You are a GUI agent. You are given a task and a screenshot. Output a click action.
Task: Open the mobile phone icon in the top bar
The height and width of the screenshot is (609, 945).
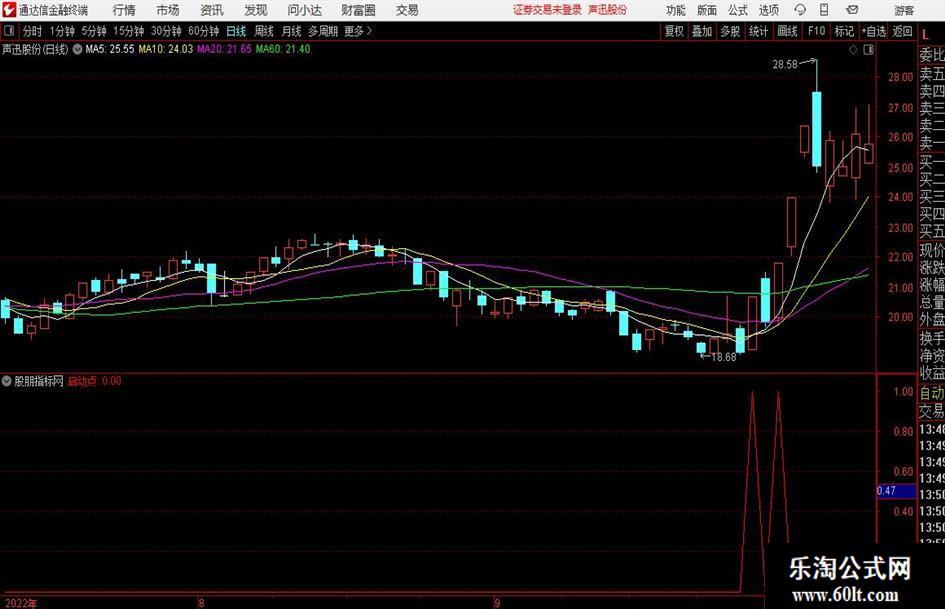tap(824, 10)
